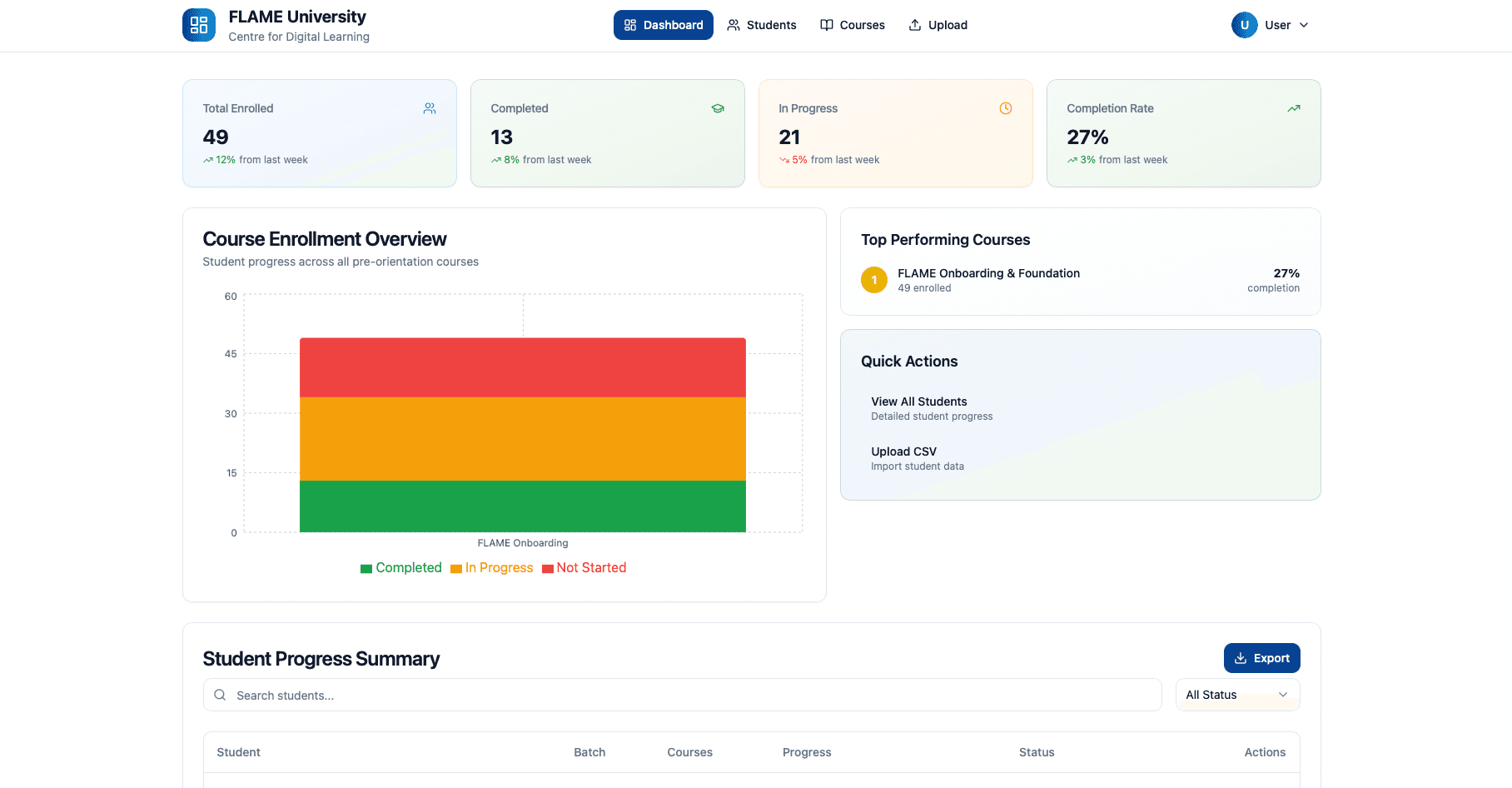Click the Completion Rate value 27%

point(1087,137)
